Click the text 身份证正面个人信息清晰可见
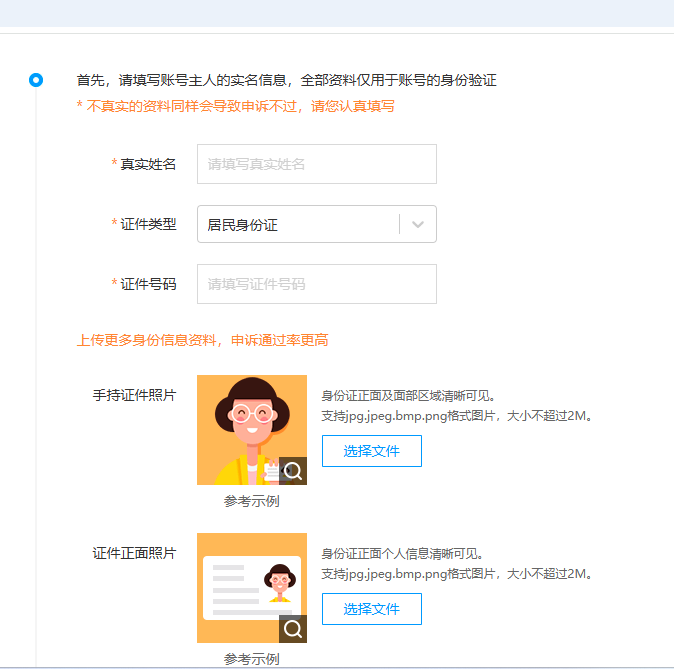Screen dimensions: 674x669 tap(402, 553)
